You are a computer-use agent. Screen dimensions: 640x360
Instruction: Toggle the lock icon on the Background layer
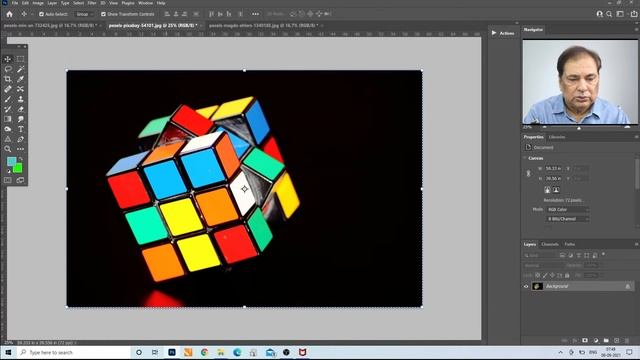point(628,287)
